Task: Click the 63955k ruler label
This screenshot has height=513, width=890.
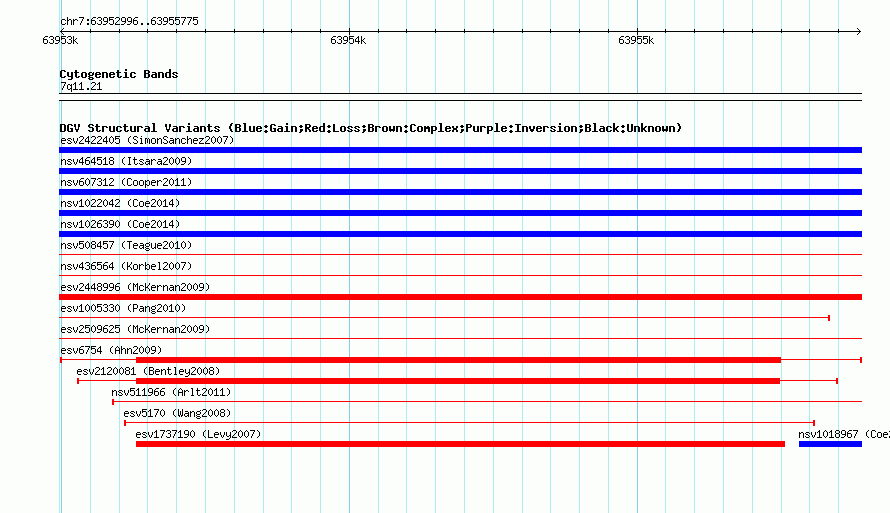Action: coord(636,40)
